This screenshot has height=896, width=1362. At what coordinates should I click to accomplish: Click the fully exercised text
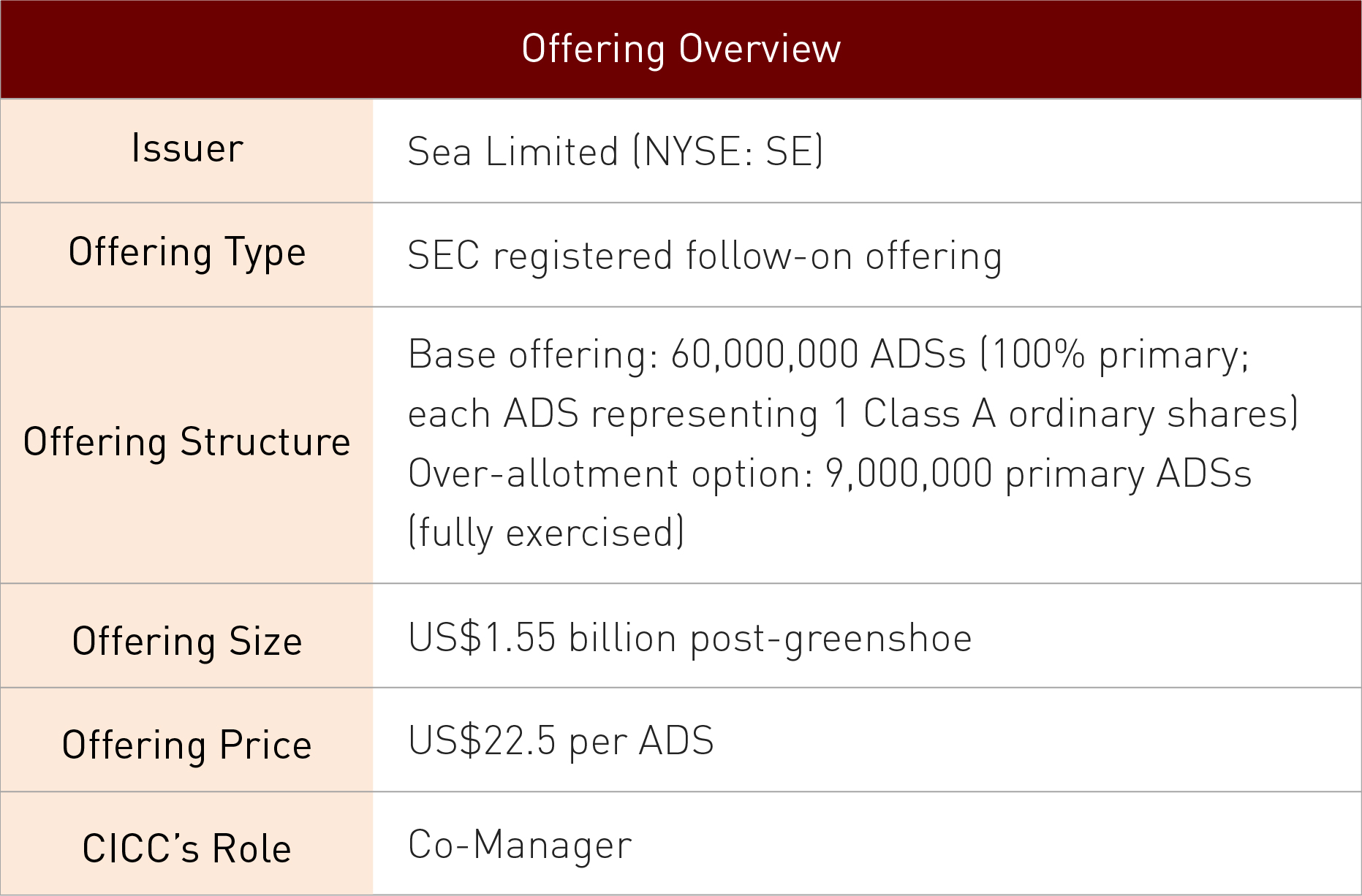click(x=546, y=533)
